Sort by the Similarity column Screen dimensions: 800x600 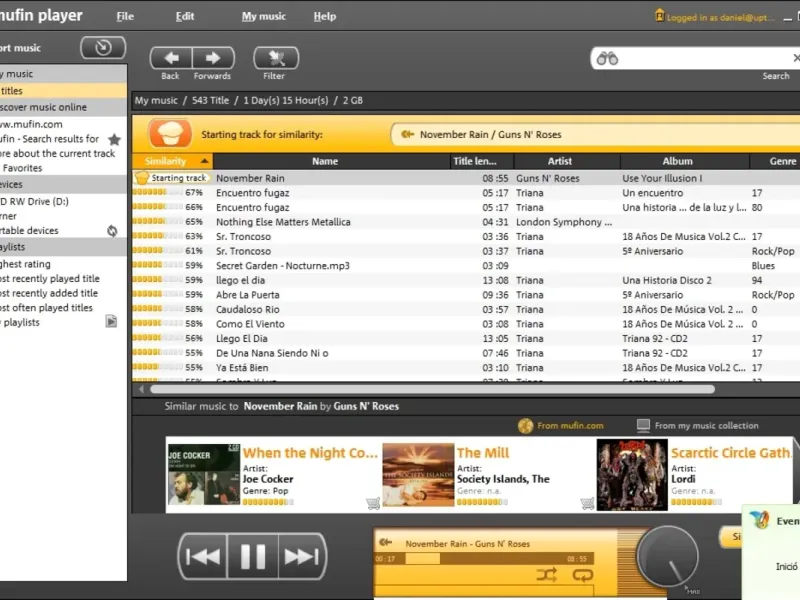[172, 161]
